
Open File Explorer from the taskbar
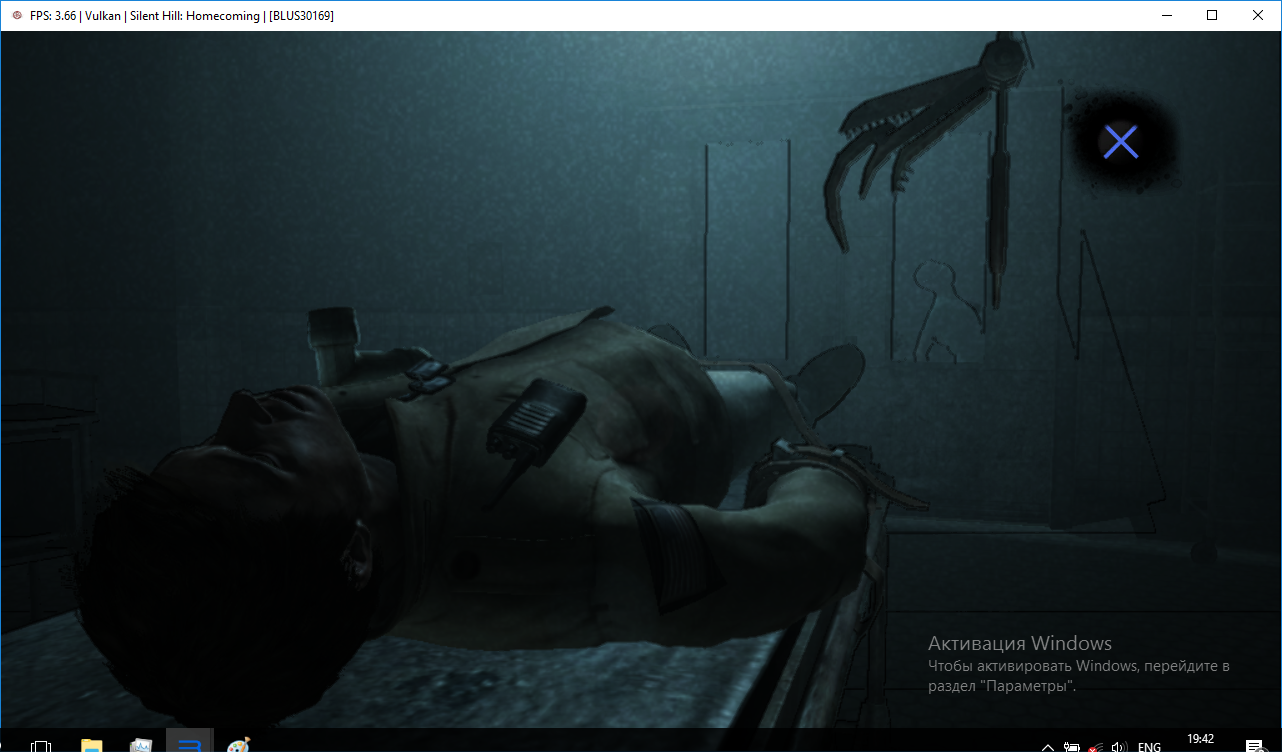[x=91, y=745]
